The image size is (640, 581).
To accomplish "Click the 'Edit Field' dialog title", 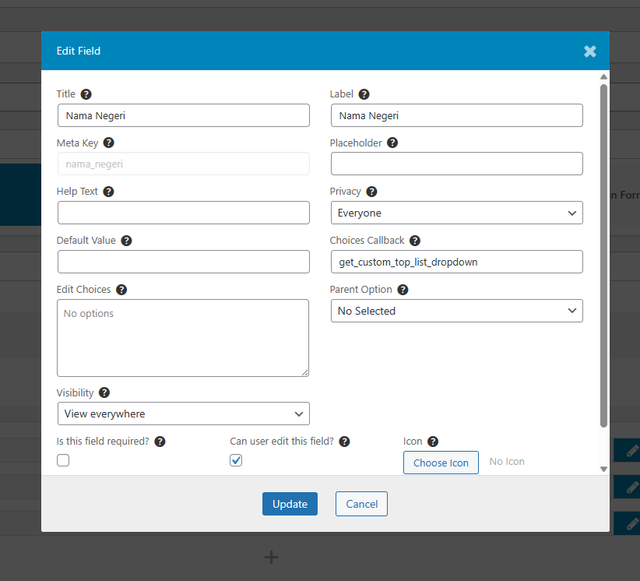I will 78,51.
